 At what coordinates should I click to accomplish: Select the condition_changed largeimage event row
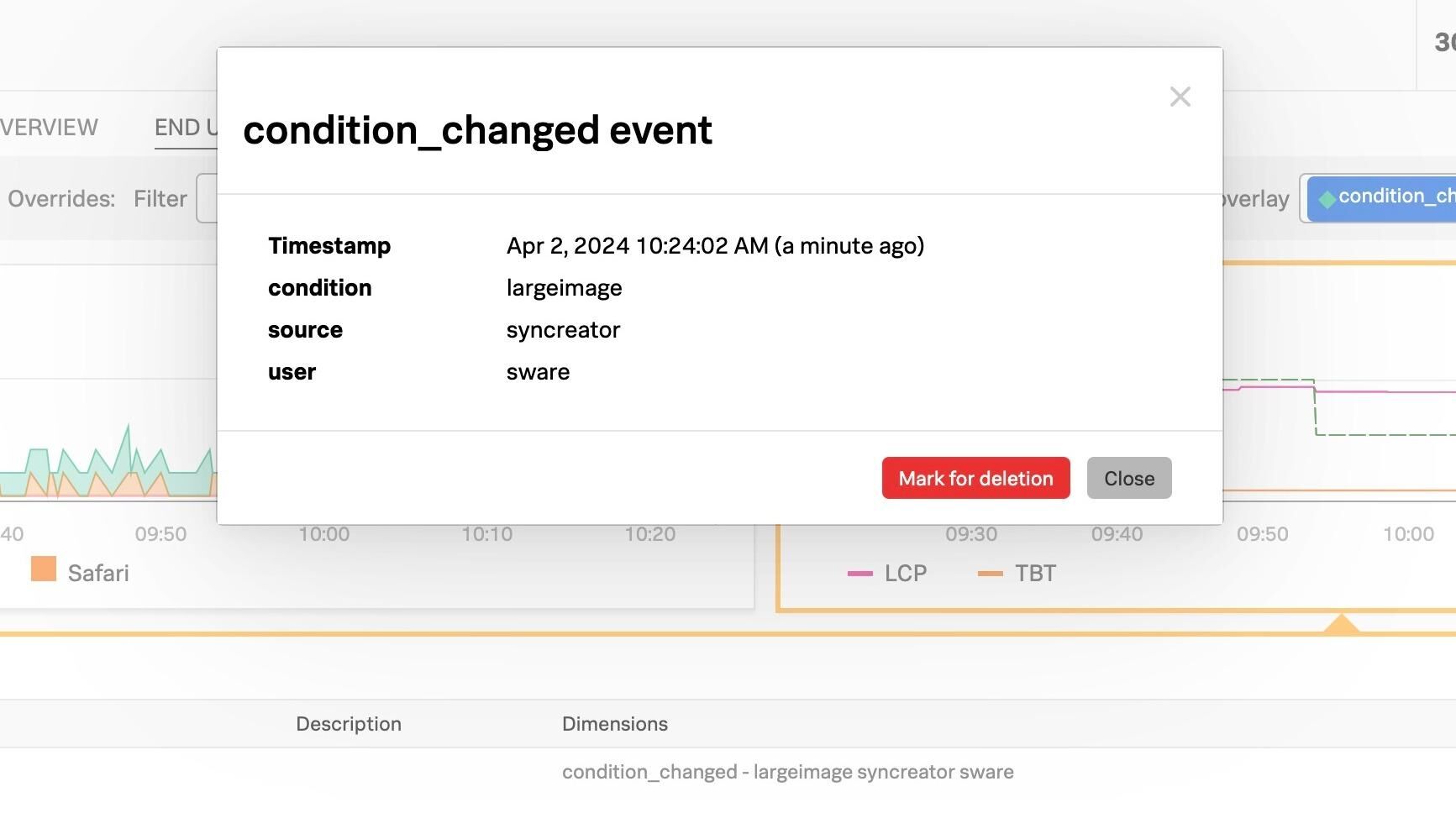[x=787, y=772]
